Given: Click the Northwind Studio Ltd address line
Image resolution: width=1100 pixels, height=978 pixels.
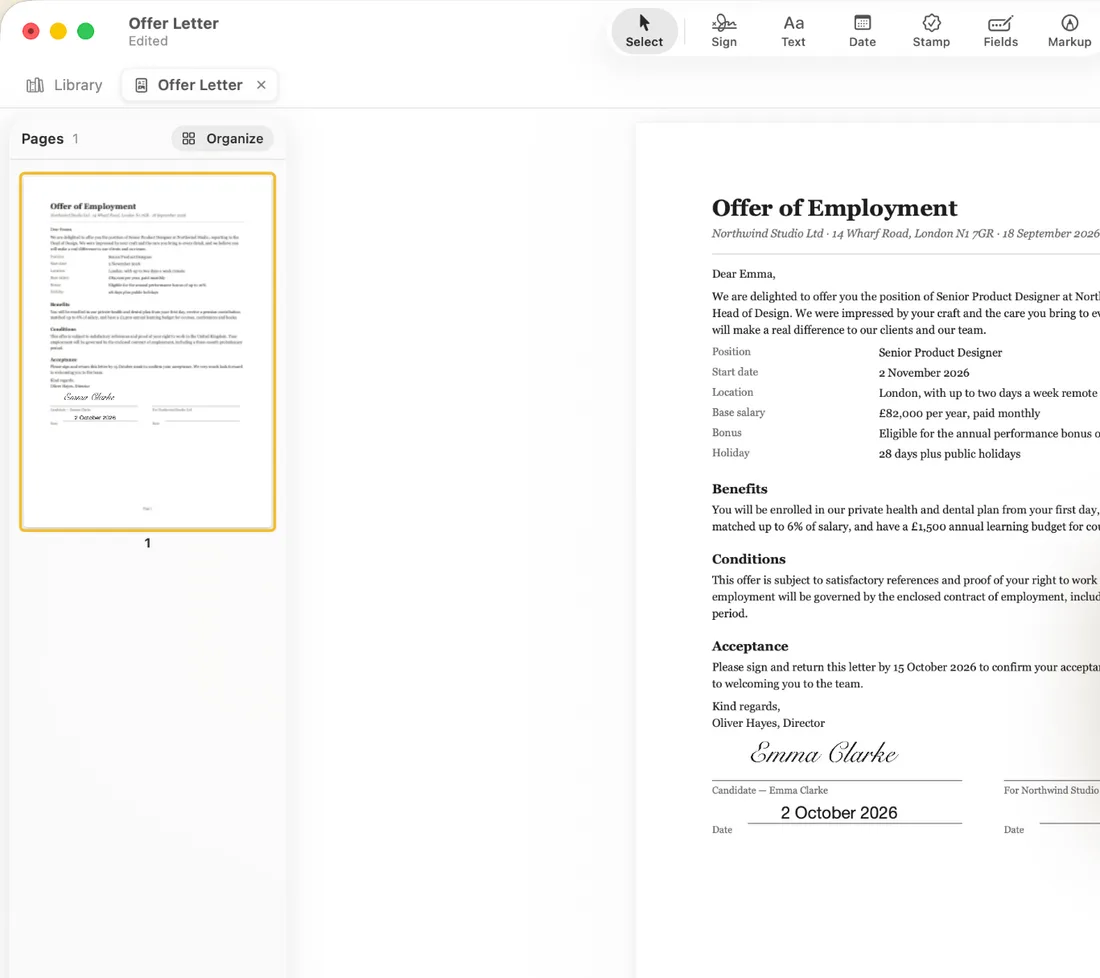Looking at the screenshot, I should pyautogui.click(x=906, y=234).
